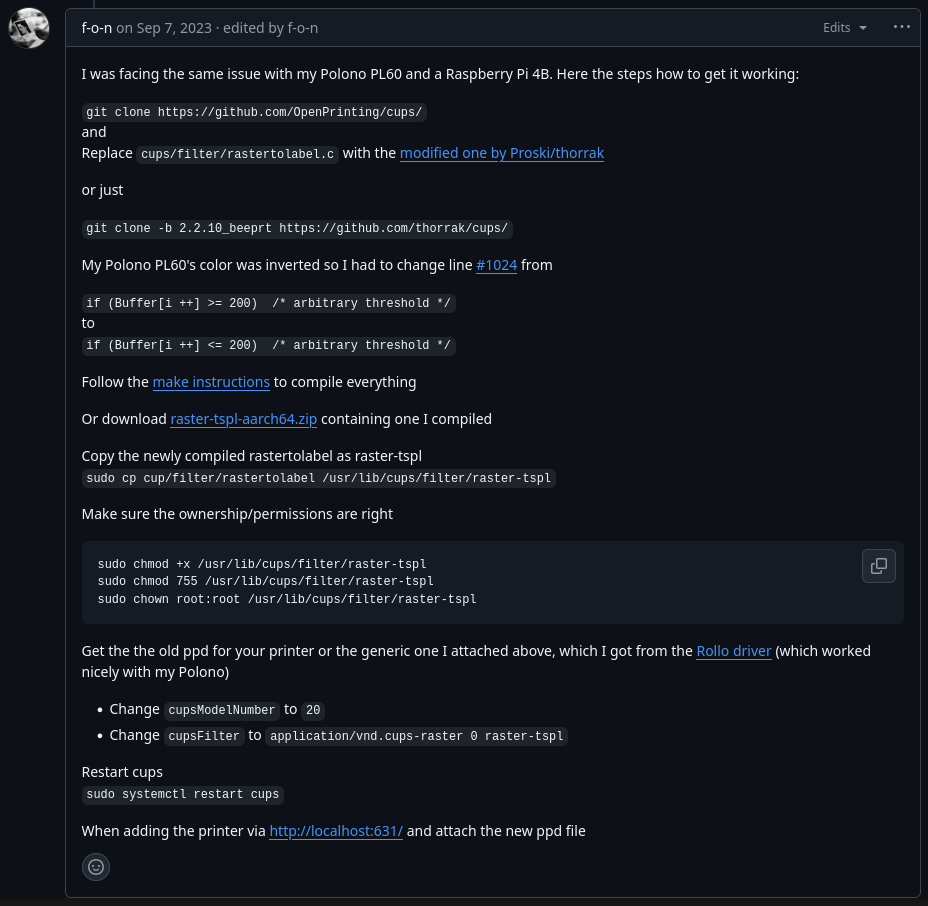This screenshot has width=928, height=906.
Task: Download raster-tspl-aarch64.zip file
Action: pyautogui.click(x=243, y=419)
